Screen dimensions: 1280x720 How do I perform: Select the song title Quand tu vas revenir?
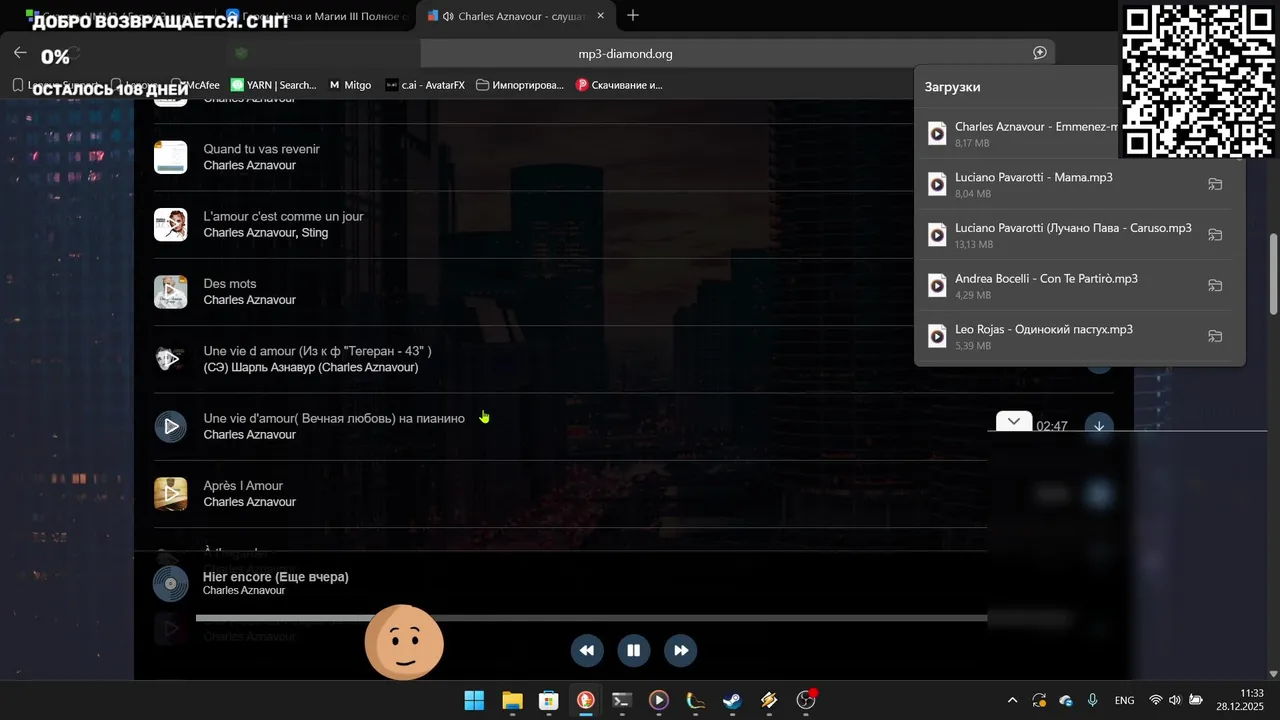(262, 149)
